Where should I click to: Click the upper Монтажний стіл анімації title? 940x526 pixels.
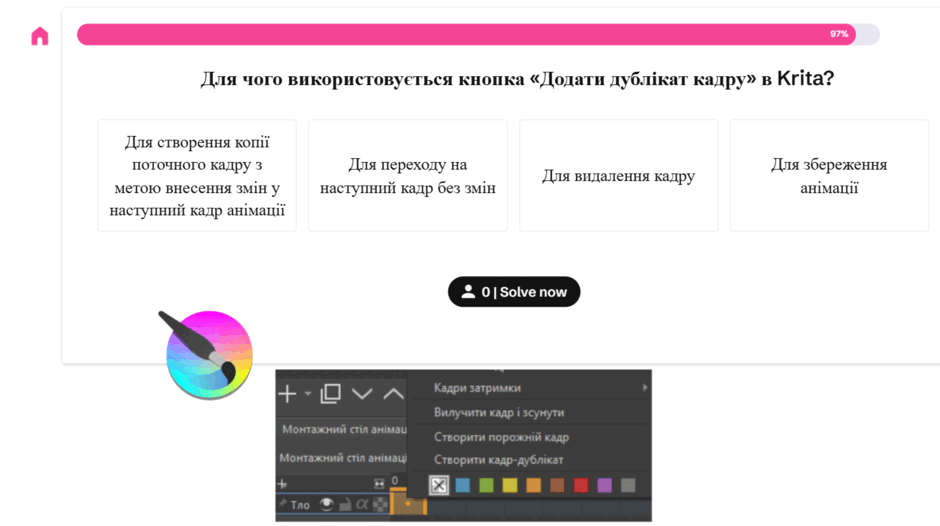[344, 429]
